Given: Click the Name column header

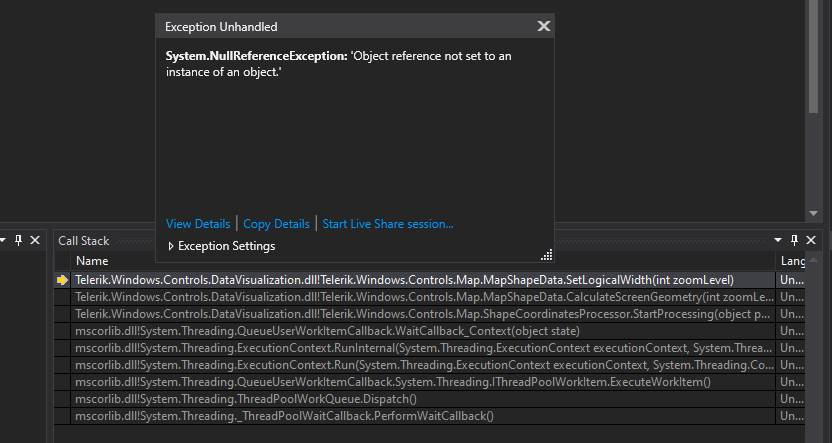Looking at the screenshot, I should pyautogui.click(x=92, y=261).
